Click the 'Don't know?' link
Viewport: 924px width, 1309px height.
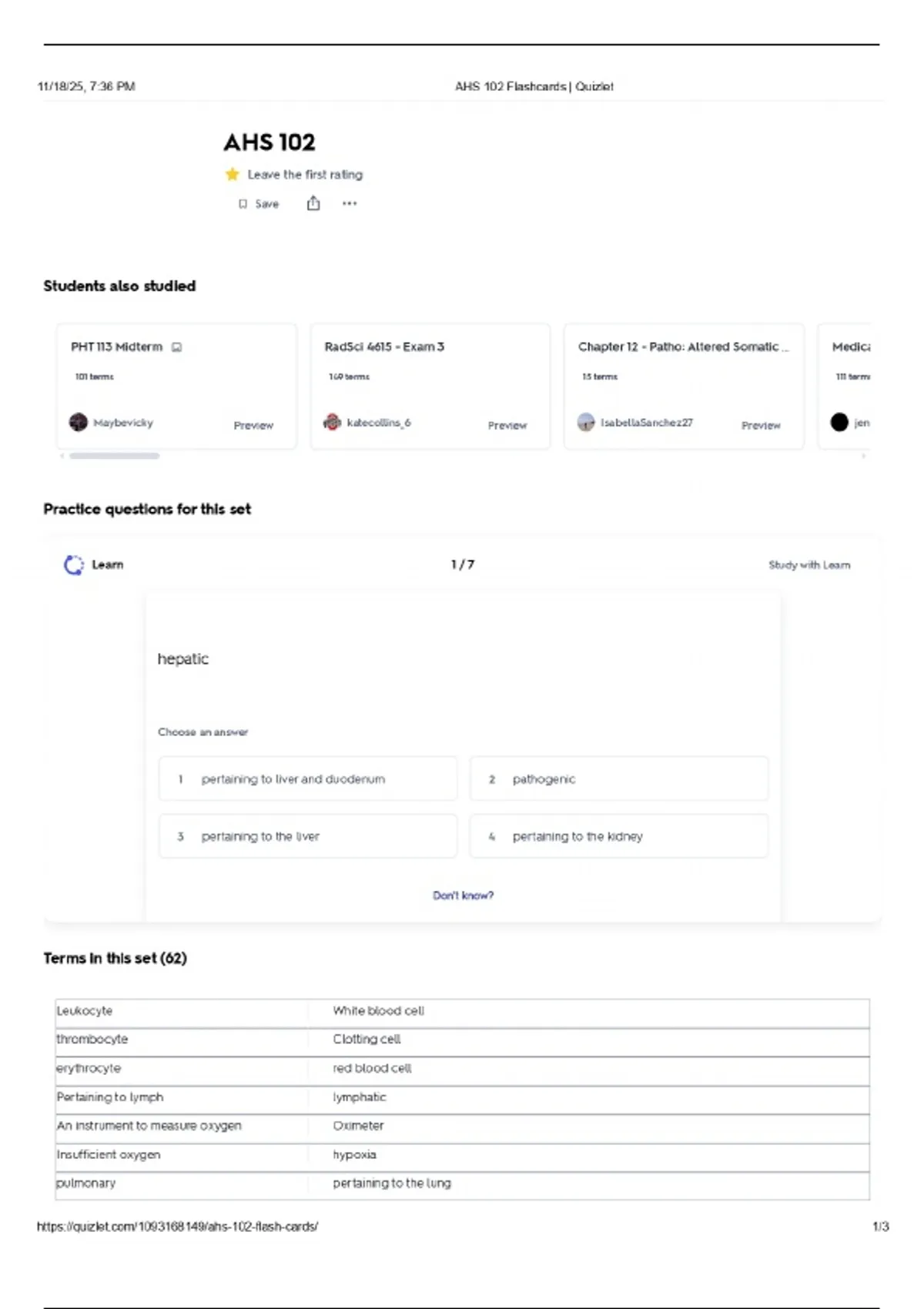coord(463,896)
